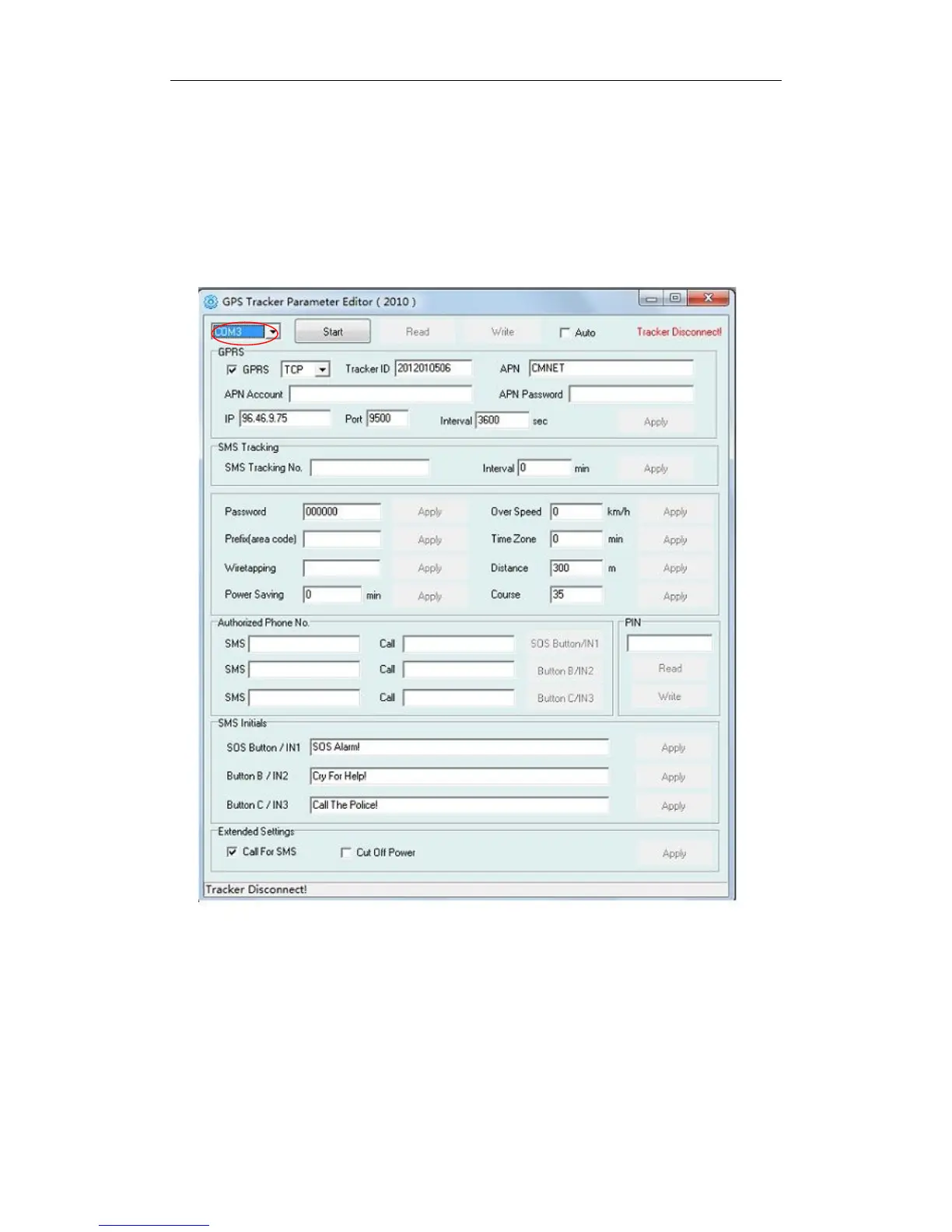Screen dimensions: 952x1232
Task: Click Apply beside Prefix(area code)
Action: coord(430,540)
